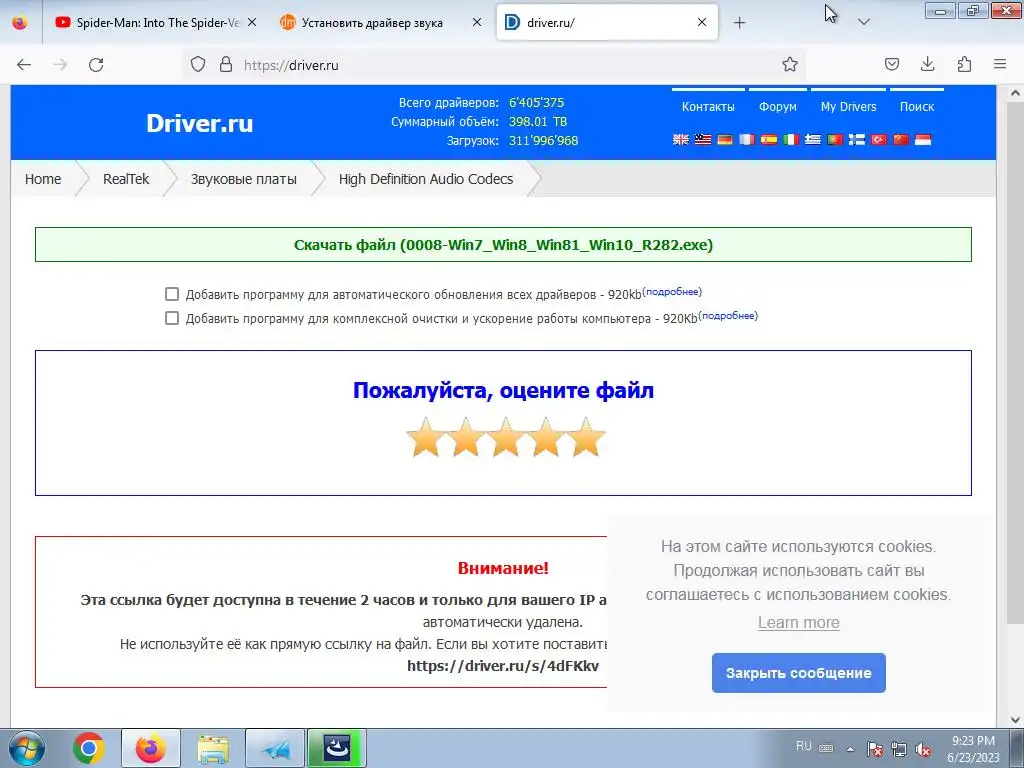The width and height of the screenshot is (1024, 768).
Task: Select the Italian flag language
Action: click(x=791, y=139)
